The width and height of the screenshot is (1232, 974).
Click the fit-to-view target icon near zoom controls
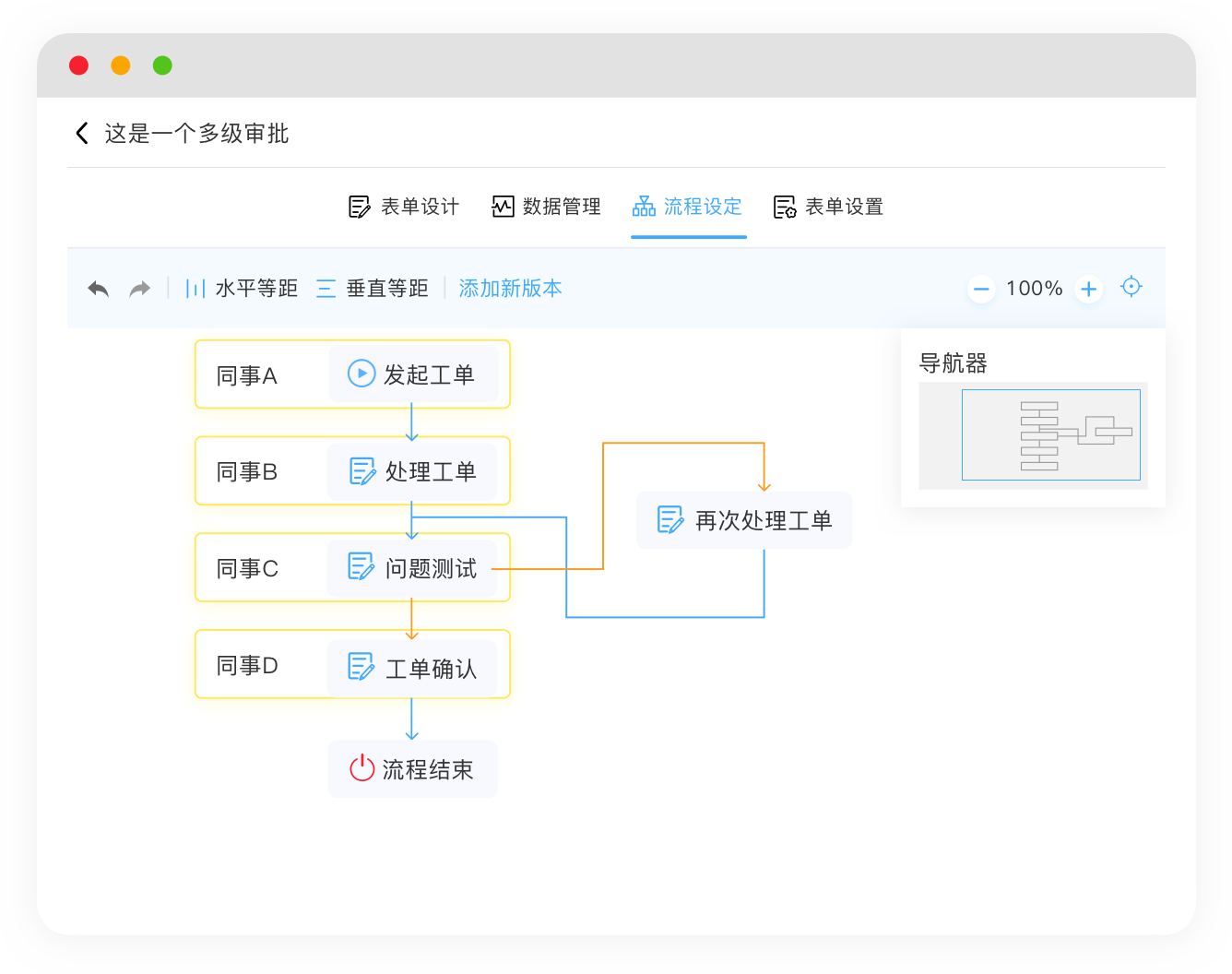coord(1131,288)
